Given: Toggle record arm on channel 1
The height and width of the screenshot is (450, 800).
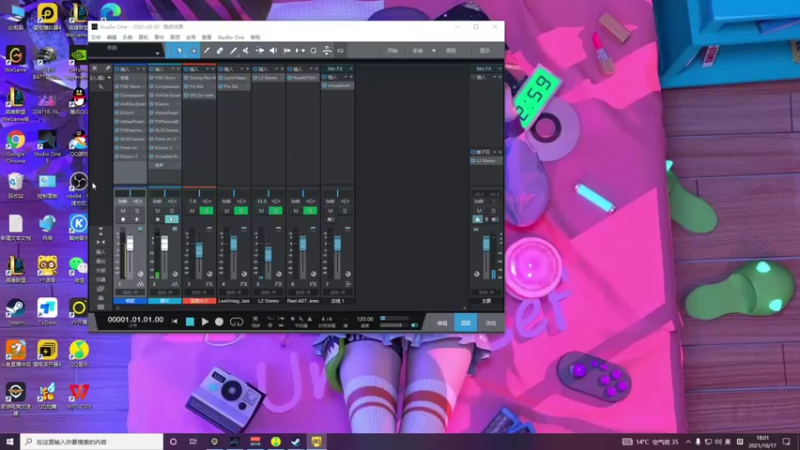Looking at the screenshot, I should pyautogui.click(x=123, y=219).
